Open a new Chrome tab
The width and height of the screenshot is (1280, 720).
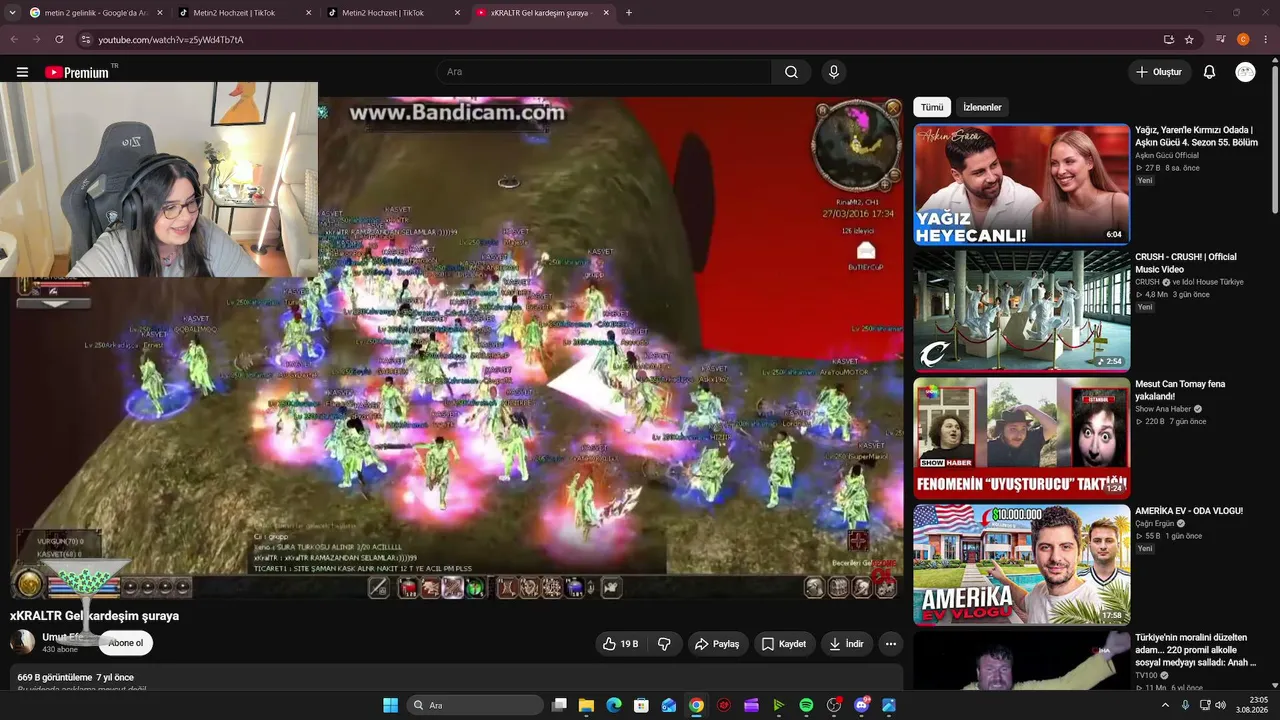point(629,13)
